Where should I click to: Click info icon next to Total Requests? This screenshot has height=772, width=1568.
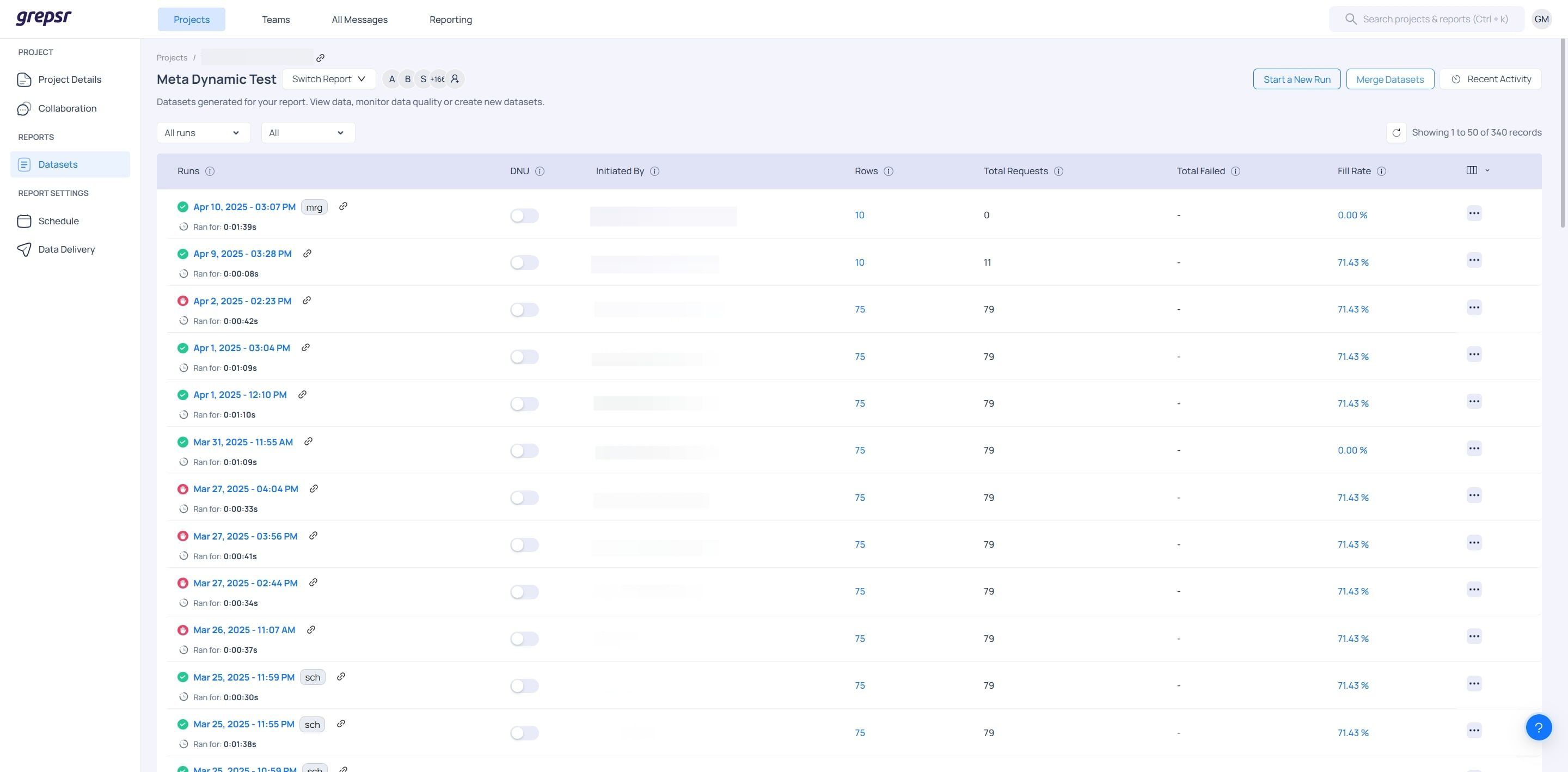pos(1058,171)
